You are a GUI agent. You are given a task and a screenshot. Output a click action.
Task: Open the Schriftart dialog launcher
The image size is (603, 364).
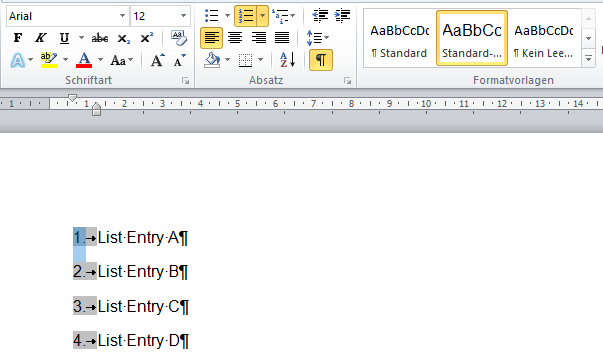pyautogui.click(x=186, y=81)
